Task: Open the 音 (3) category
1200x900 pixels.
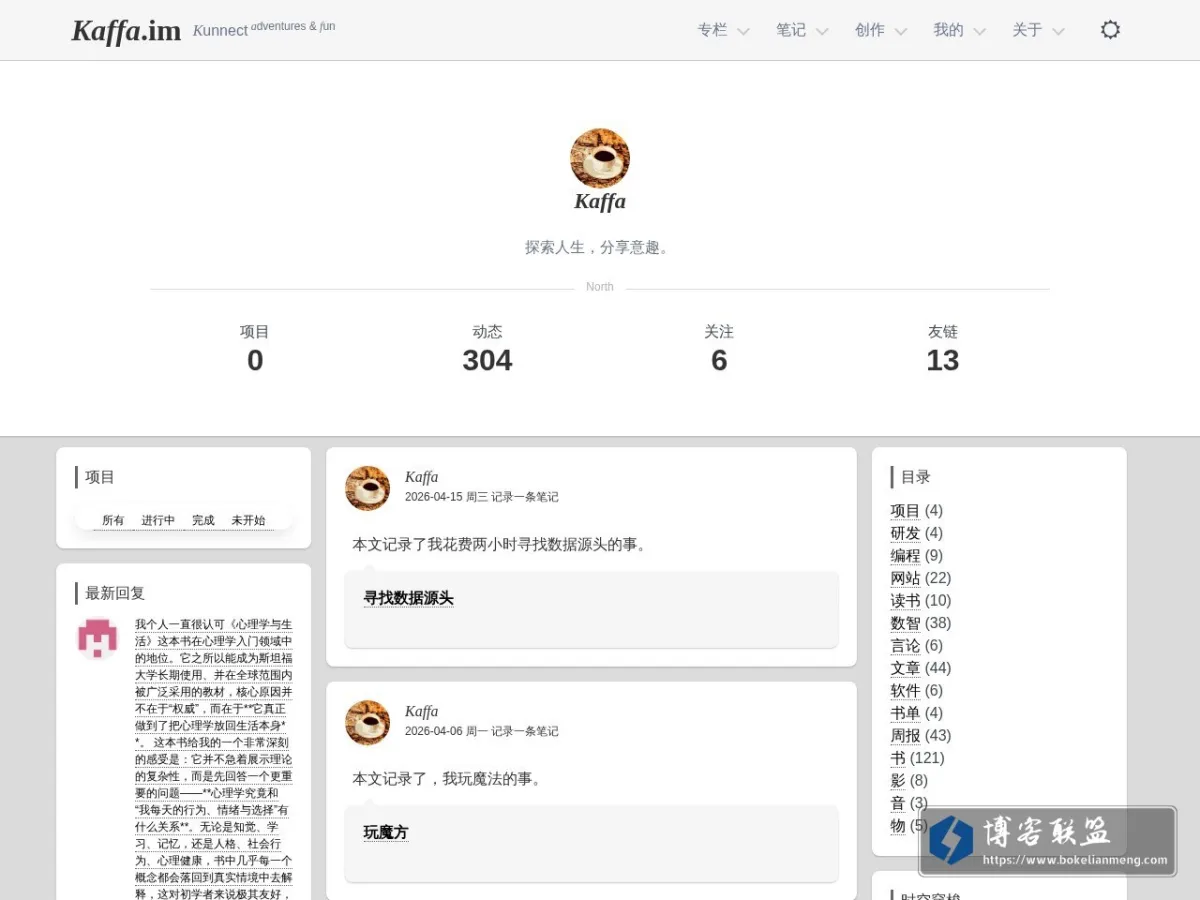Action: (898, 803)
